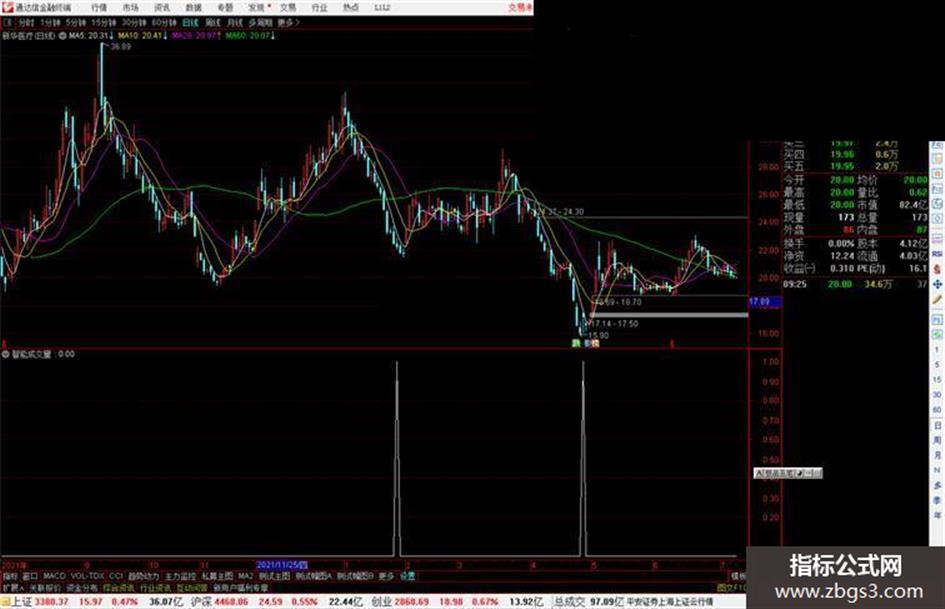Click the 买五 19.95 order book row

click(x=841, y=166)
